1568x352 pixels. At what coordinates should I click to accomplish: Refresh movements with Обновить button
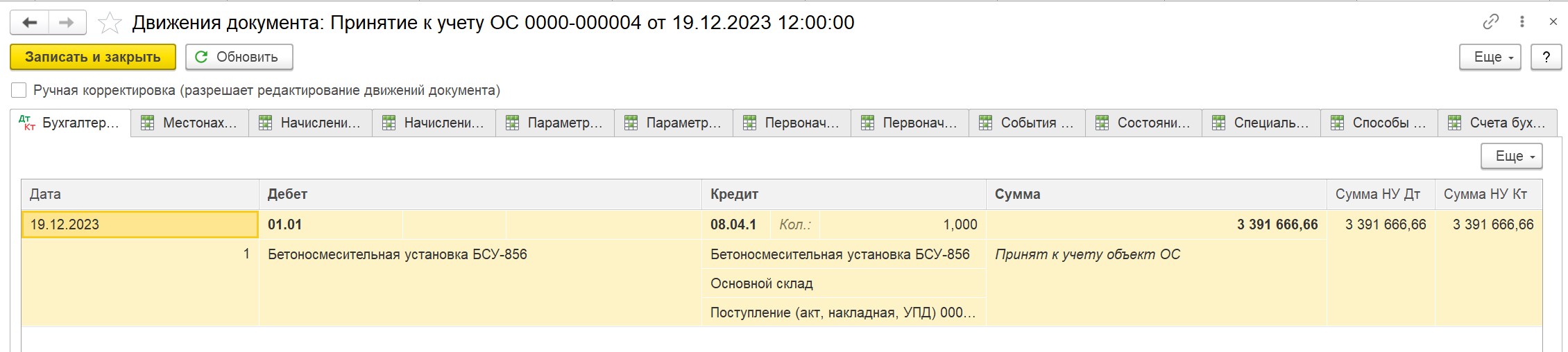(239, 57)
